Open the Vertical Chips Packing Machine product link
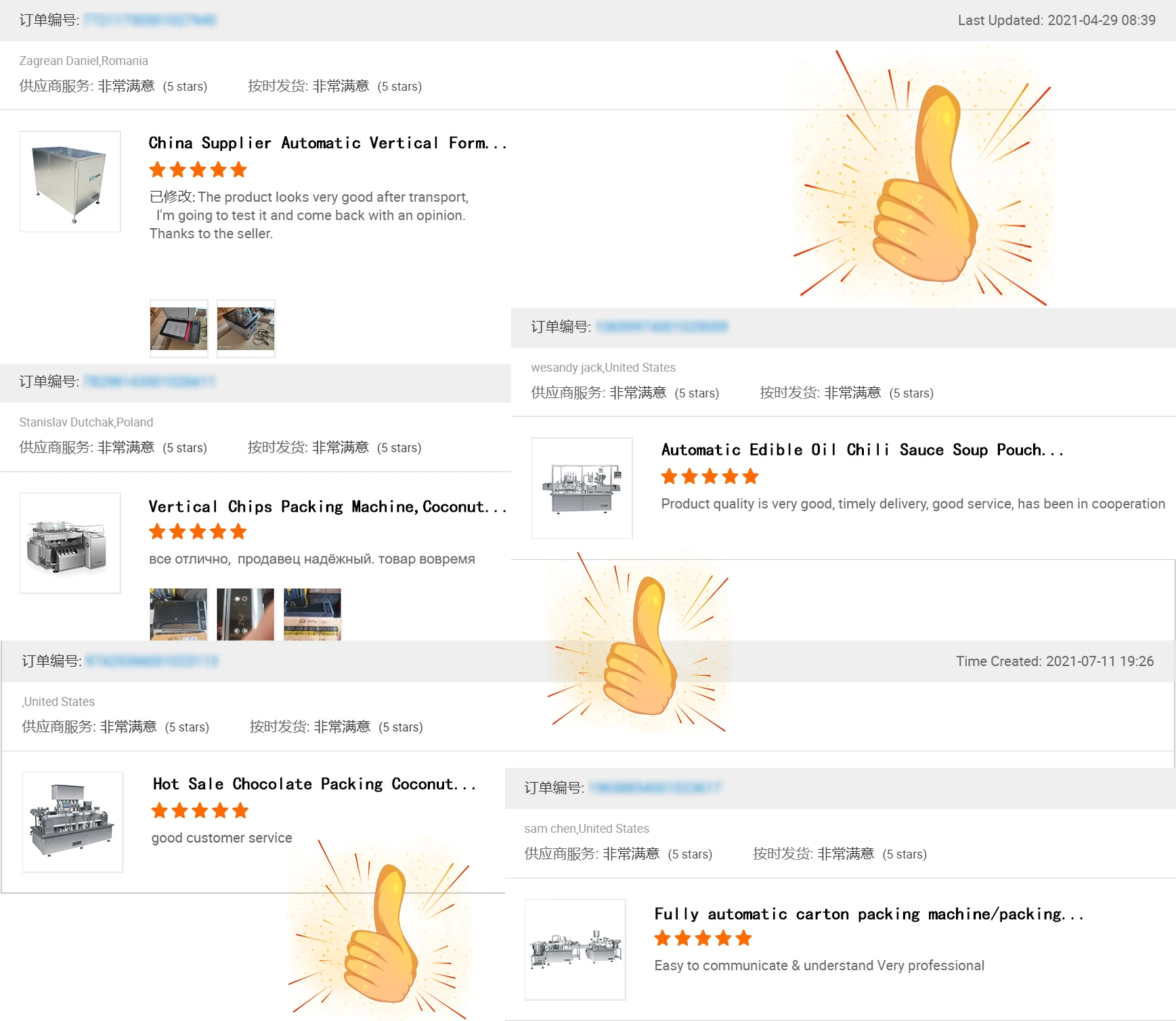This screenshot has height=1021, width=1176. (328, 506)
